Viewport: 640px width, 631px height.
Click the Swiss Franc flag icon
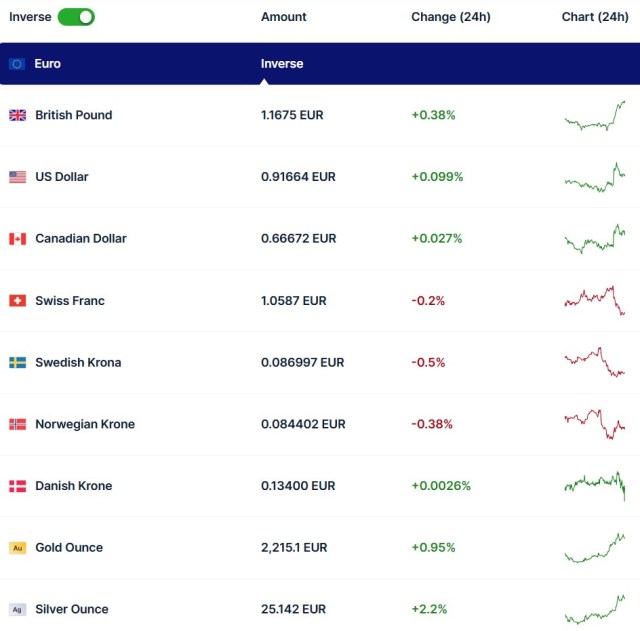tap(18, 301)
